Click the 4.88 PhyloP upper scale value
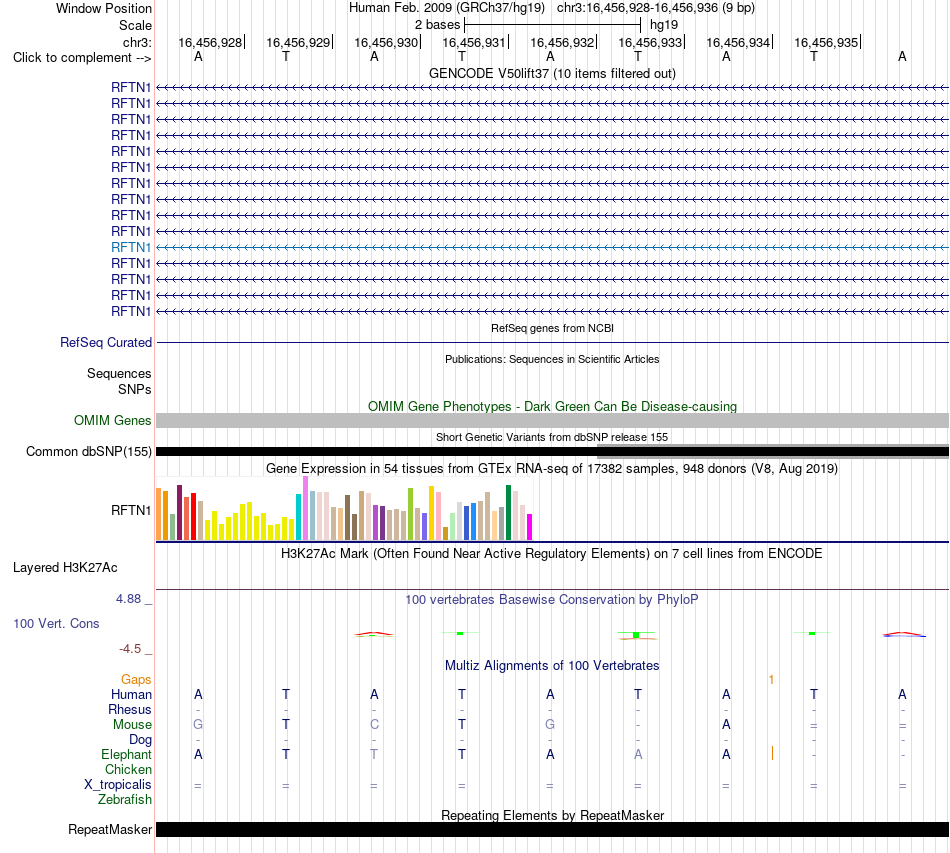 (x=128, y=599)
